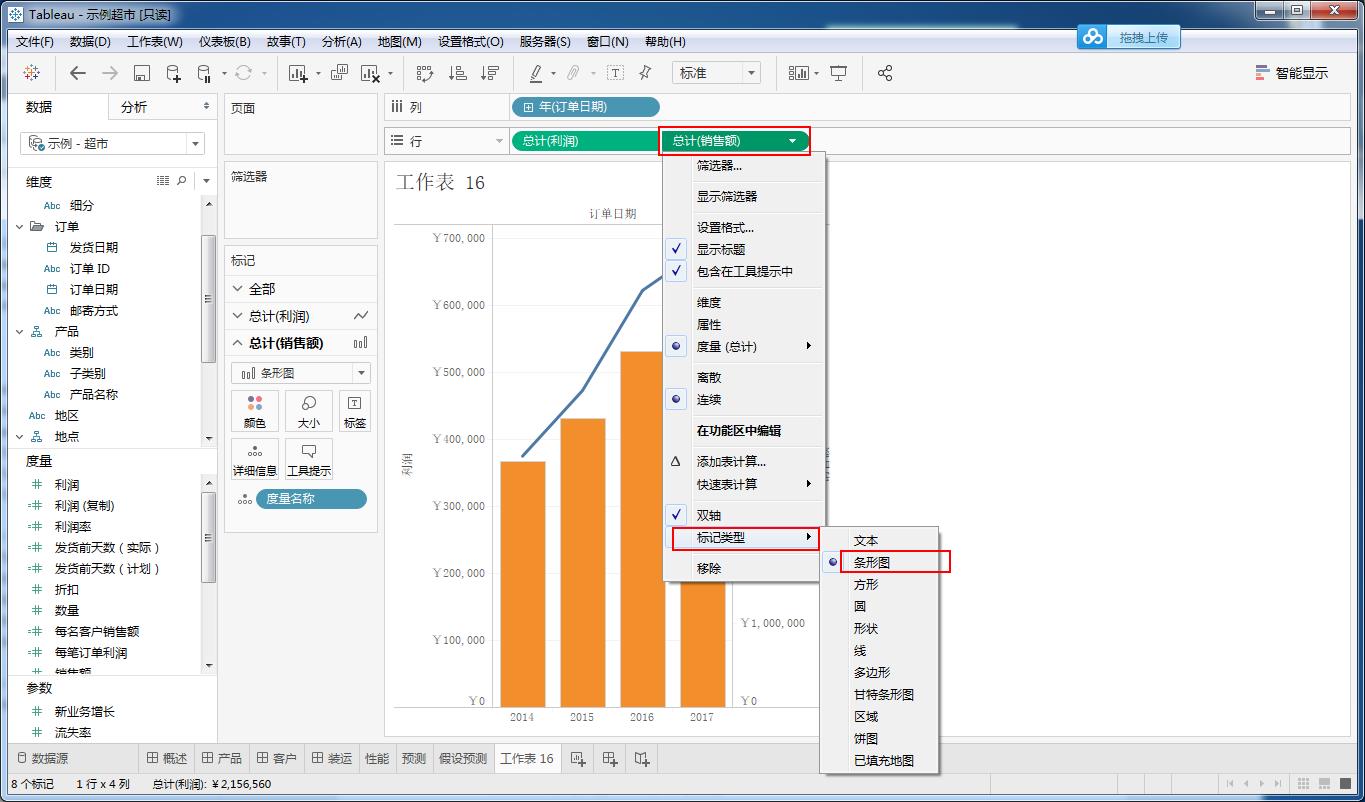Collapse the 订单 folder in dimensions
1365x802 pixels.
point(20,227)
